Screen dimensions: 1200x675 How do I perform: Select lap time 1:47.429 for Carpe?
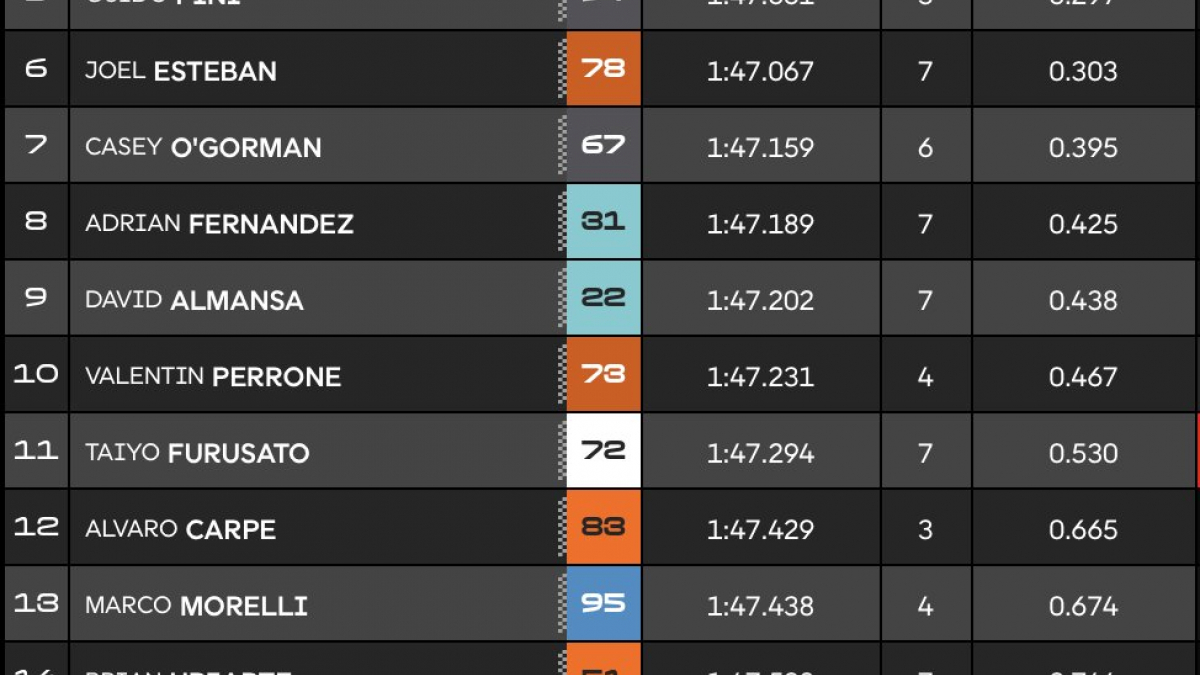pyautogui.click(x=760, y=530)
